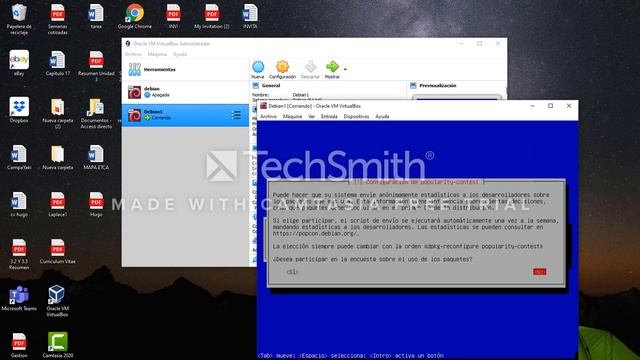Open the Documentos - Acceso directo shortcut

pyautogui.click(x=96, y=113)
